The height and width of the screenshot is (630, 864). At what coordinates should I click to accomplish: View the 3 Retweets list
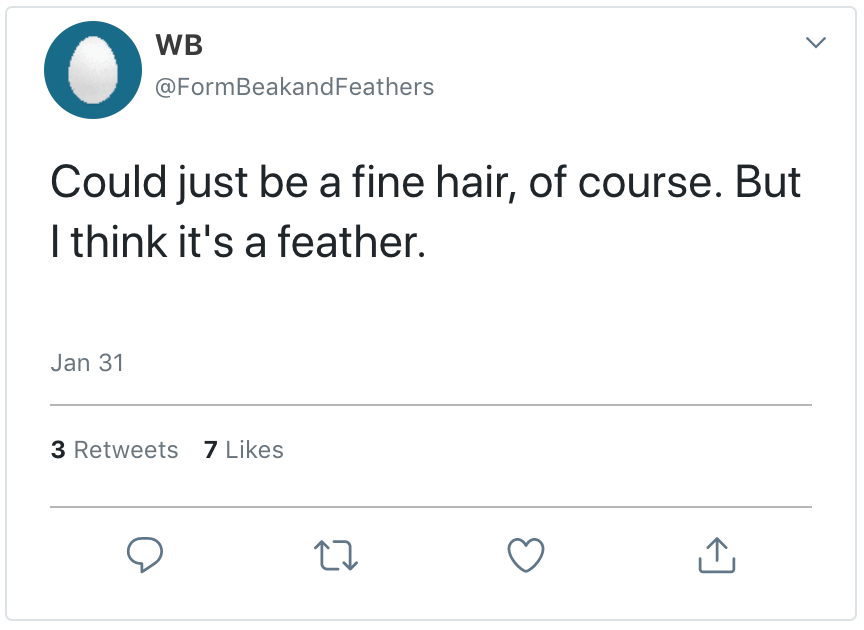114,450
